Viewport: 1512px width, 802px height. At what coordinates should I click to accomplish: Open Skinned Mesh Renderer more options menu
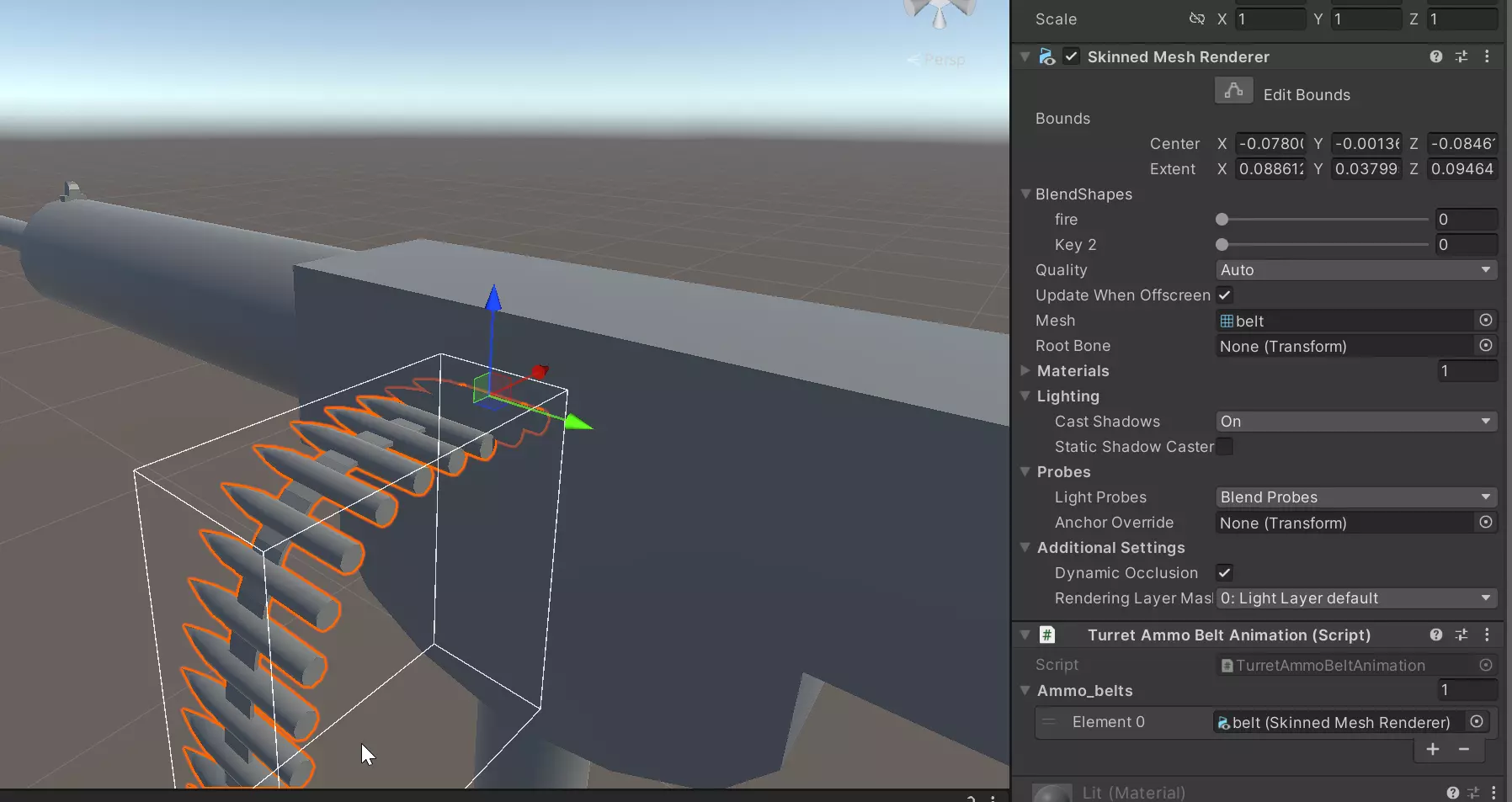pyautogui.click(x=1487, y=56)
